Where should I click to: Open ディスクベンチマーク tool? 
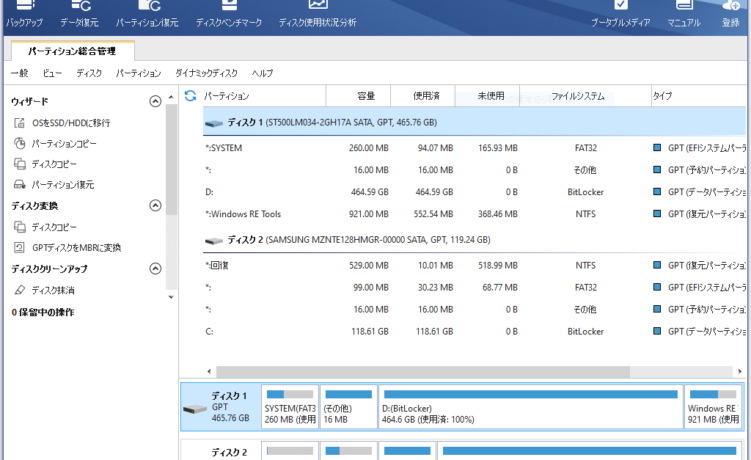point(229,14)
